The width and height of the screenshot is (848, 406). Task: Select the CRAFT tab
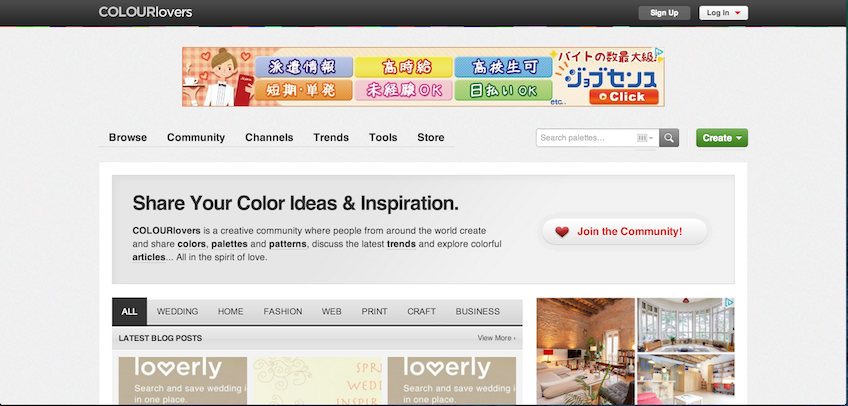(421, 311)
